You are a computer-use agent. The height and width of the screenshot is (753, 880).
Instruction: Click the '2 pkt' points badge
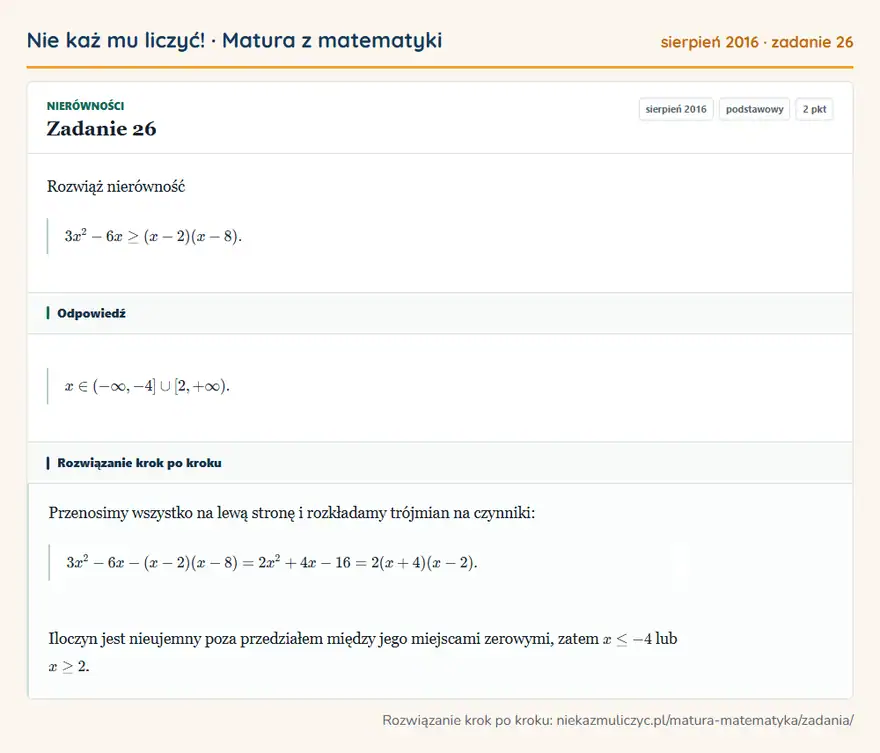pyautogui.click(x=814, y=109)
